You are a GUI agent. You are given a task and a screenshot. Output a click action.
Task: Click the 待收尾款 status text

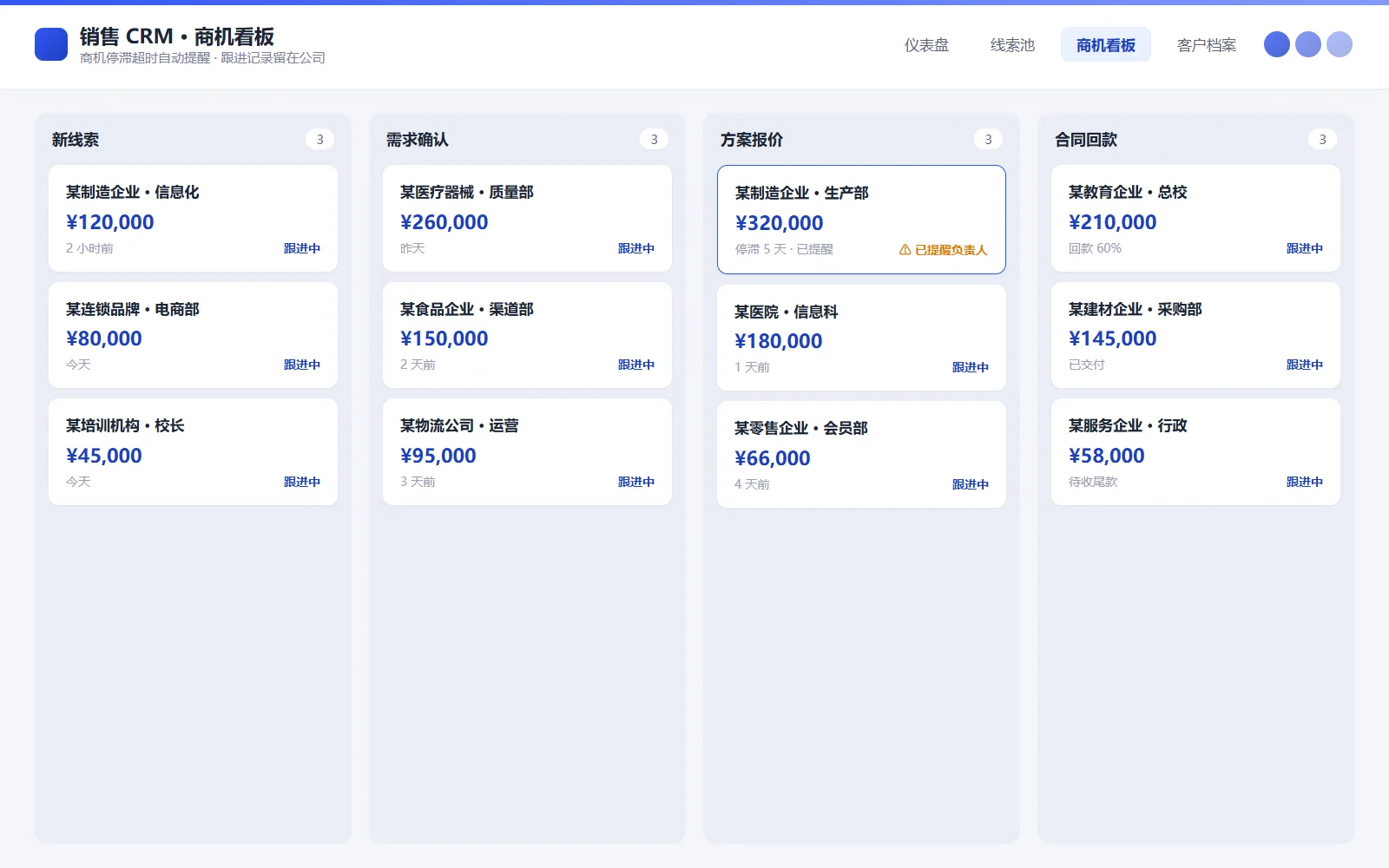pyautogui.click(x=1093, y=482)
